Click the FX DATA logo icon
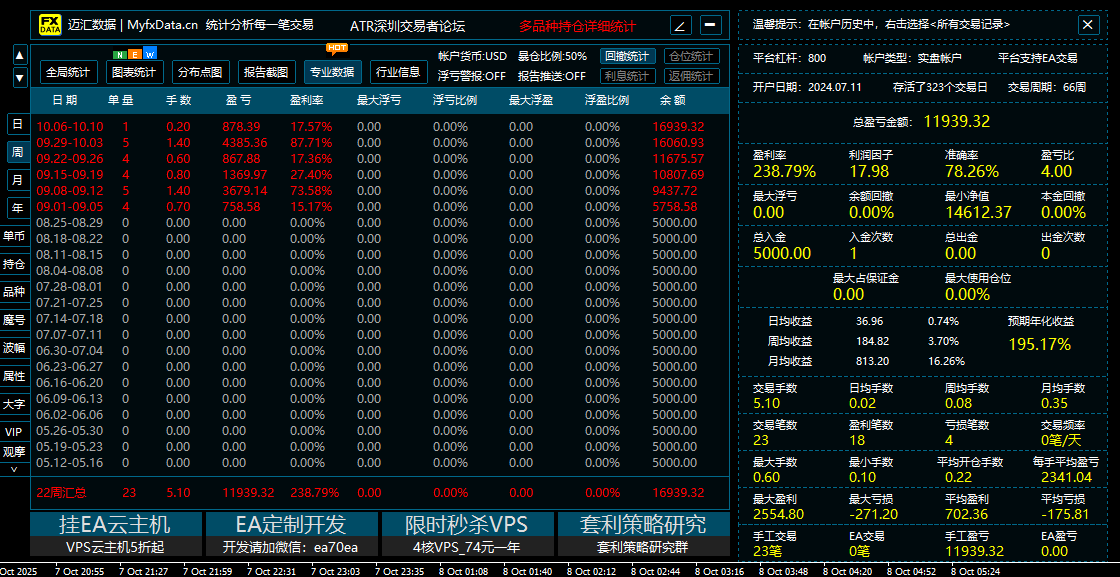Screen dimensions: 1120x577 49,26
